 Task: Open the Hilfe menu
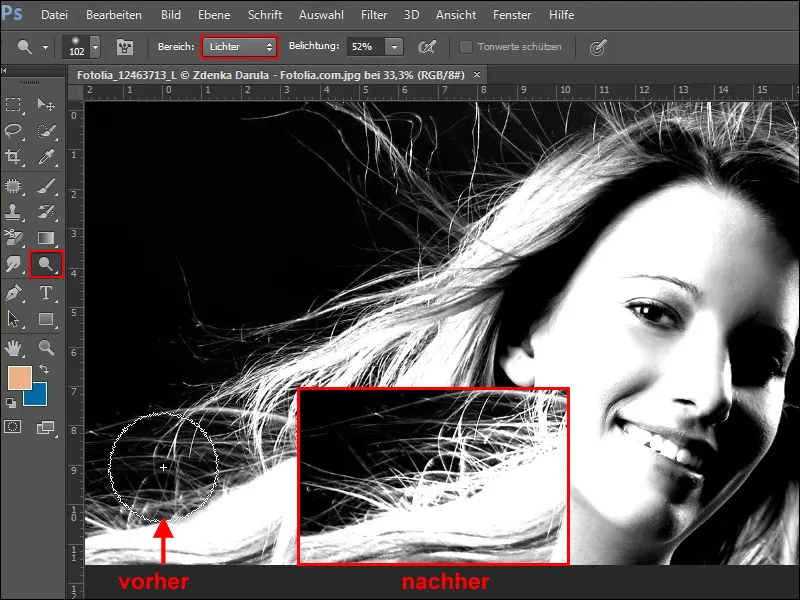click(x=562, y=15)
